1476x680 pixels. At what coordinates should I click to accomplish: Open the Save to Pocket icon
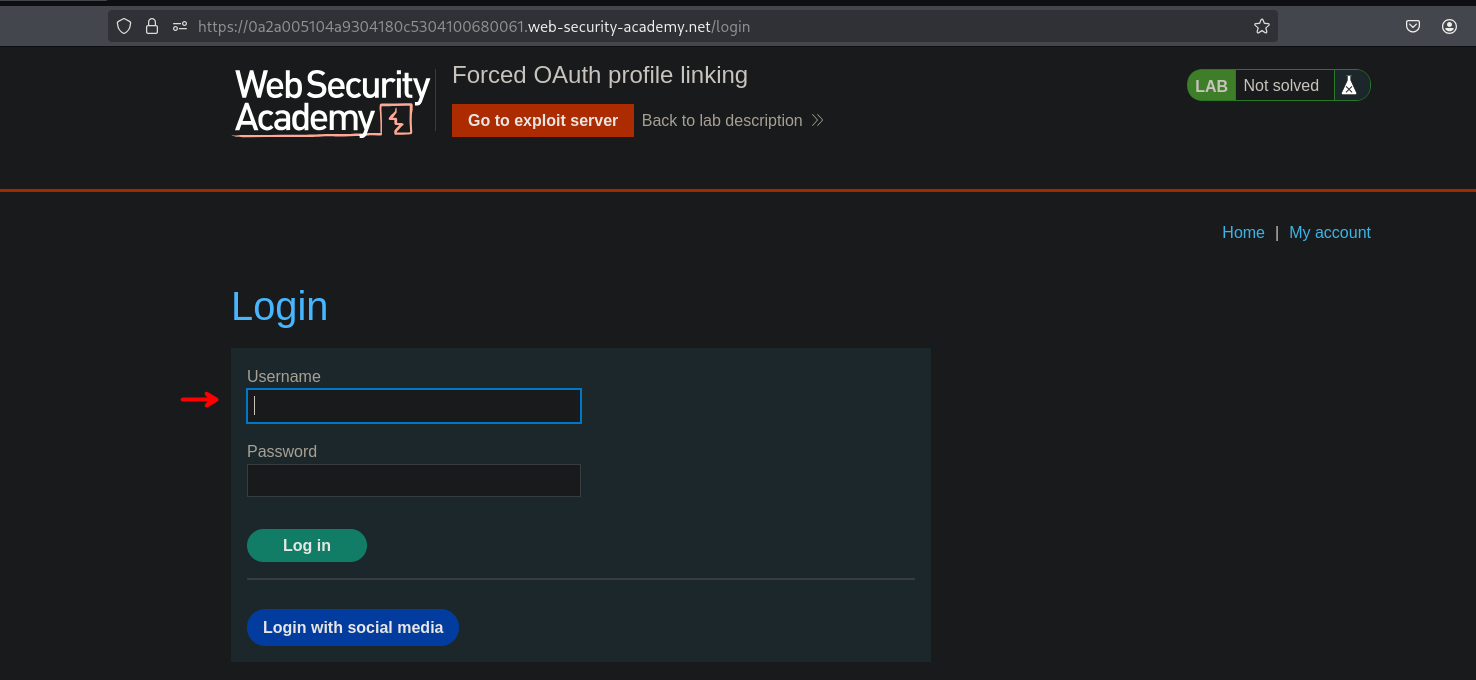pos(1413,27)
